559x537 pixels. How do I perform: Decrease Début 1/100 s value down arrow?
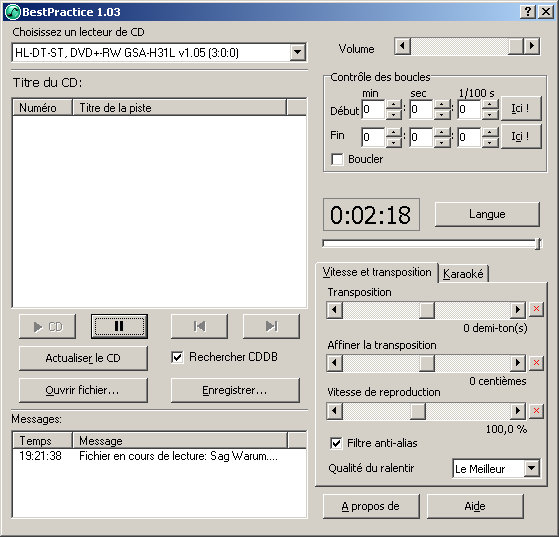click(490, 114)
